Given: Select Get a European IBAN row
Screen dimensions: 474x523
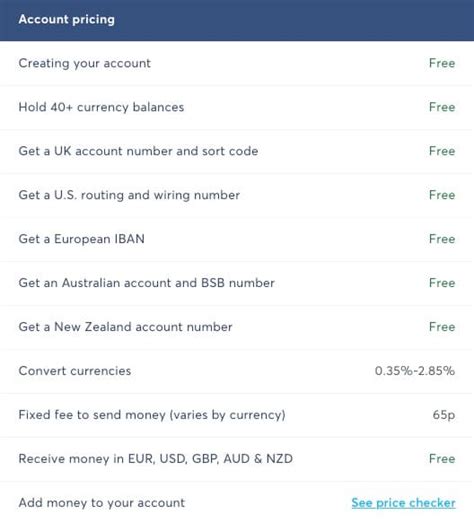Looking at the screenshot, I should (x=237, y=239).
